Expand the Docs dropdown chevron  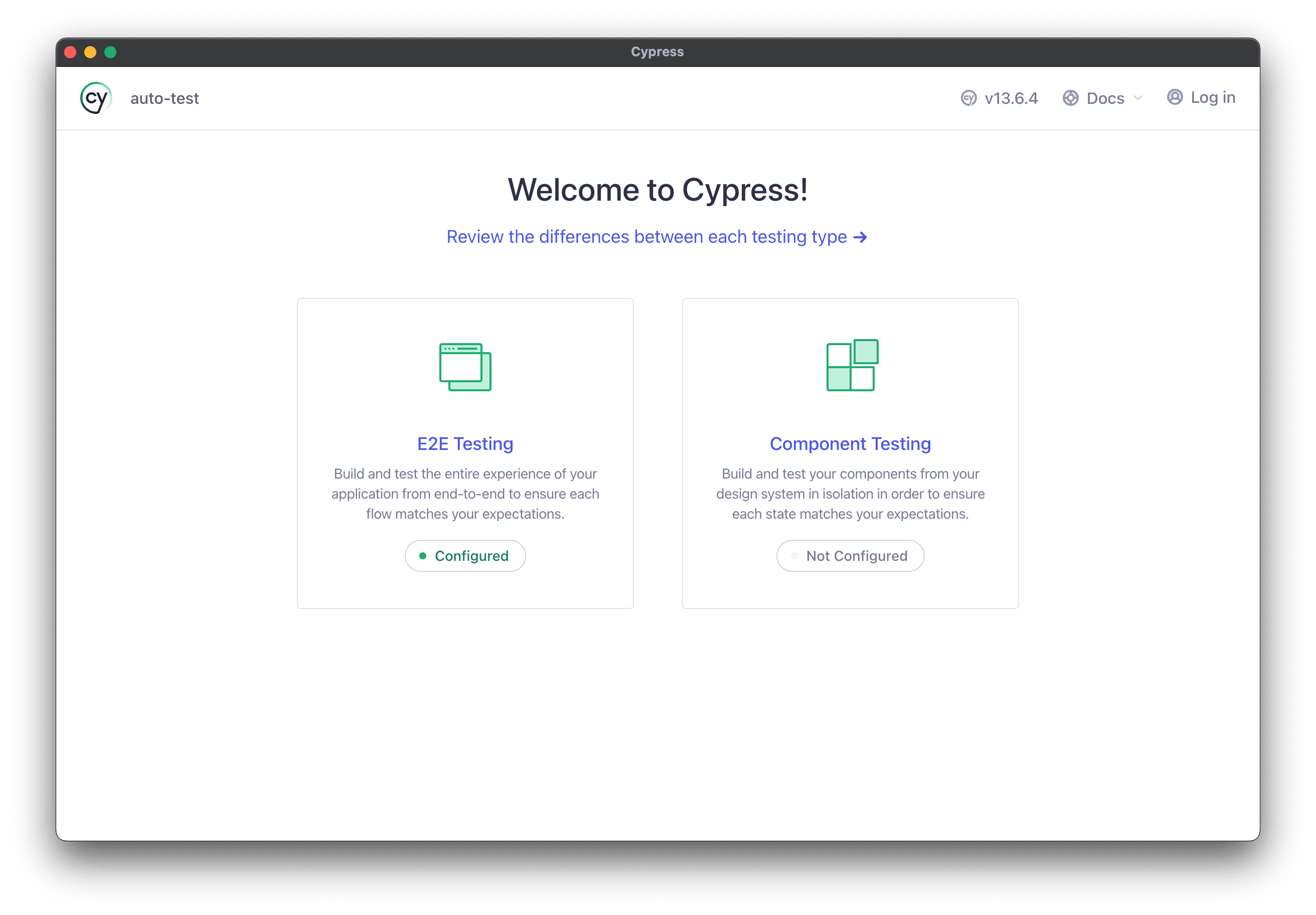(x=1138, y=98)
